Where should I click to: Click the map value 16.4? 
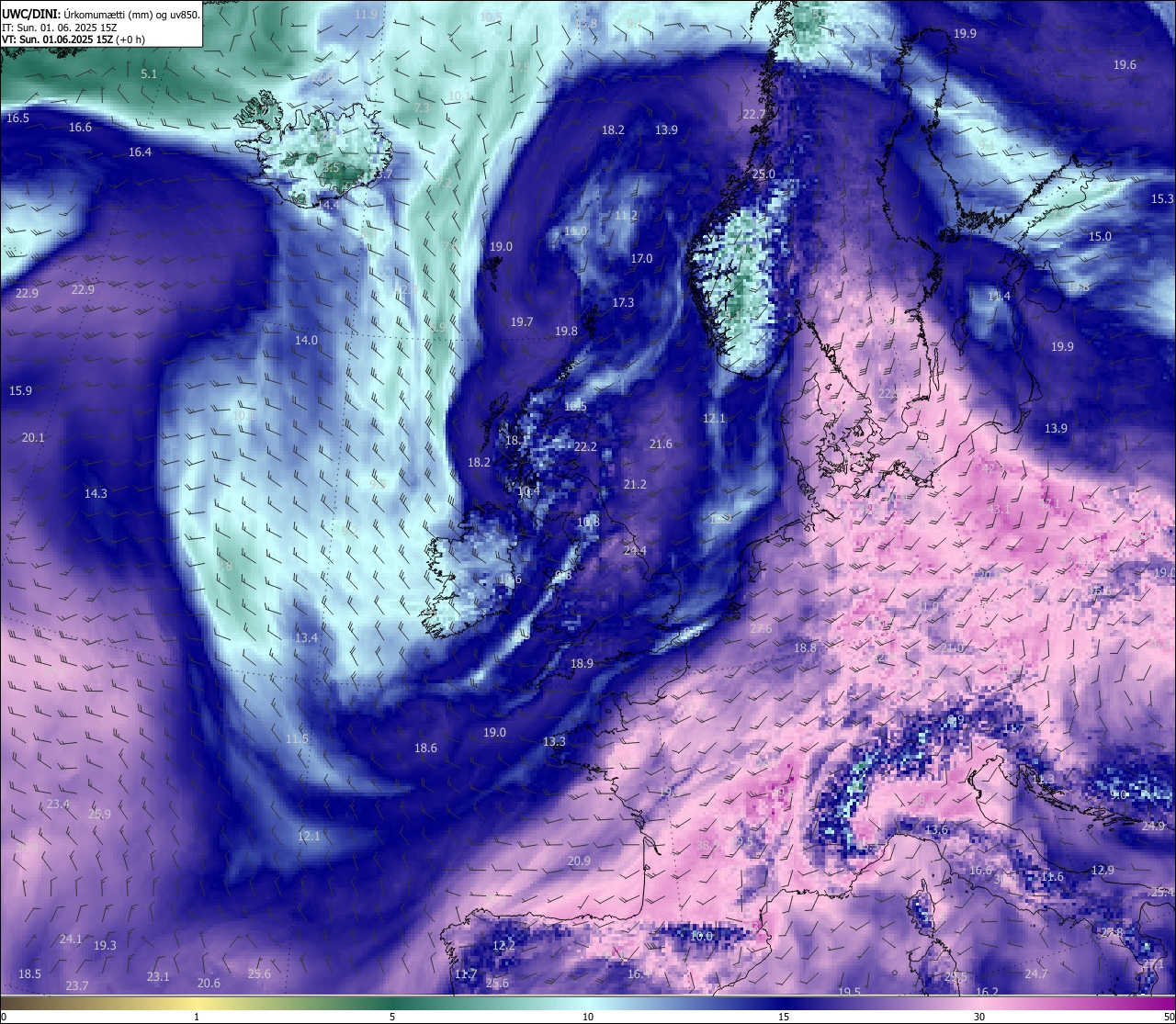pos(140,152)
